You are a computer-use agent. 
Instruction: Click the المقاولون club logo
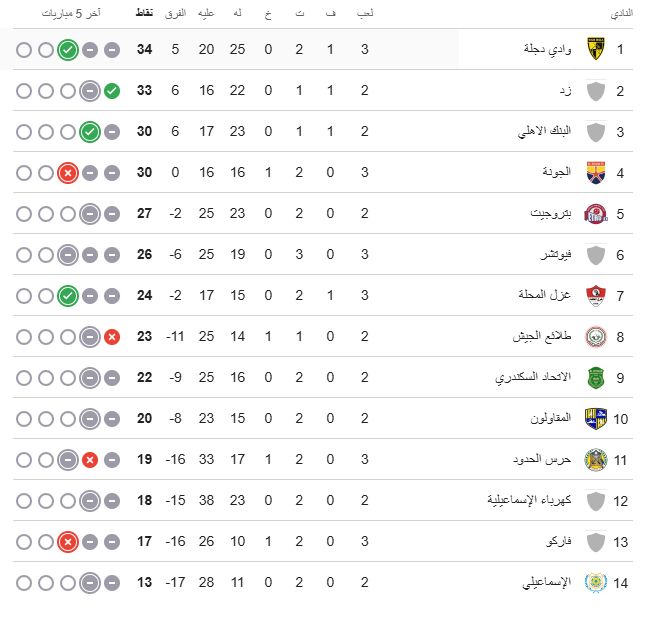point(596,418)
